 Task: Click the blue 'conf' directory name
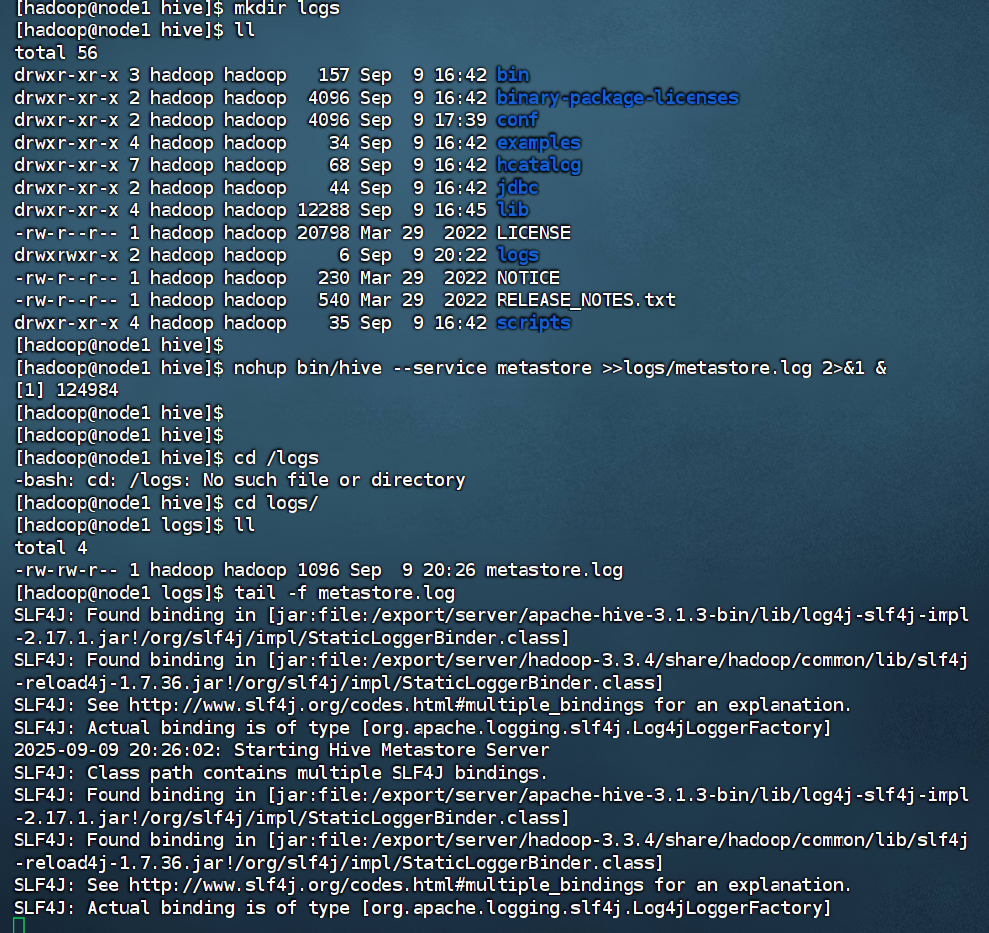517,120
